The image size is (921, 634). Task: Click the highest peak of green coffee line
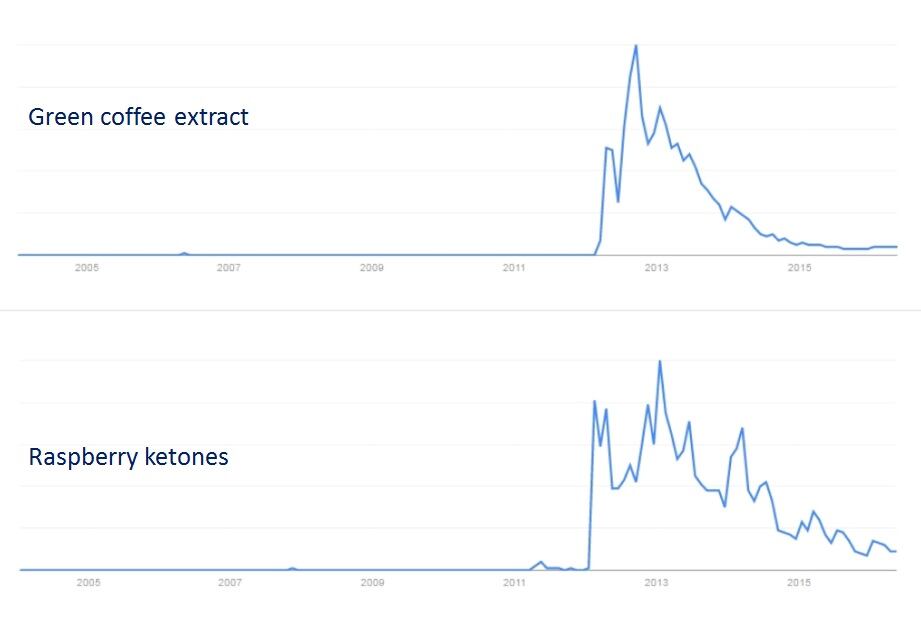point(636,46)
